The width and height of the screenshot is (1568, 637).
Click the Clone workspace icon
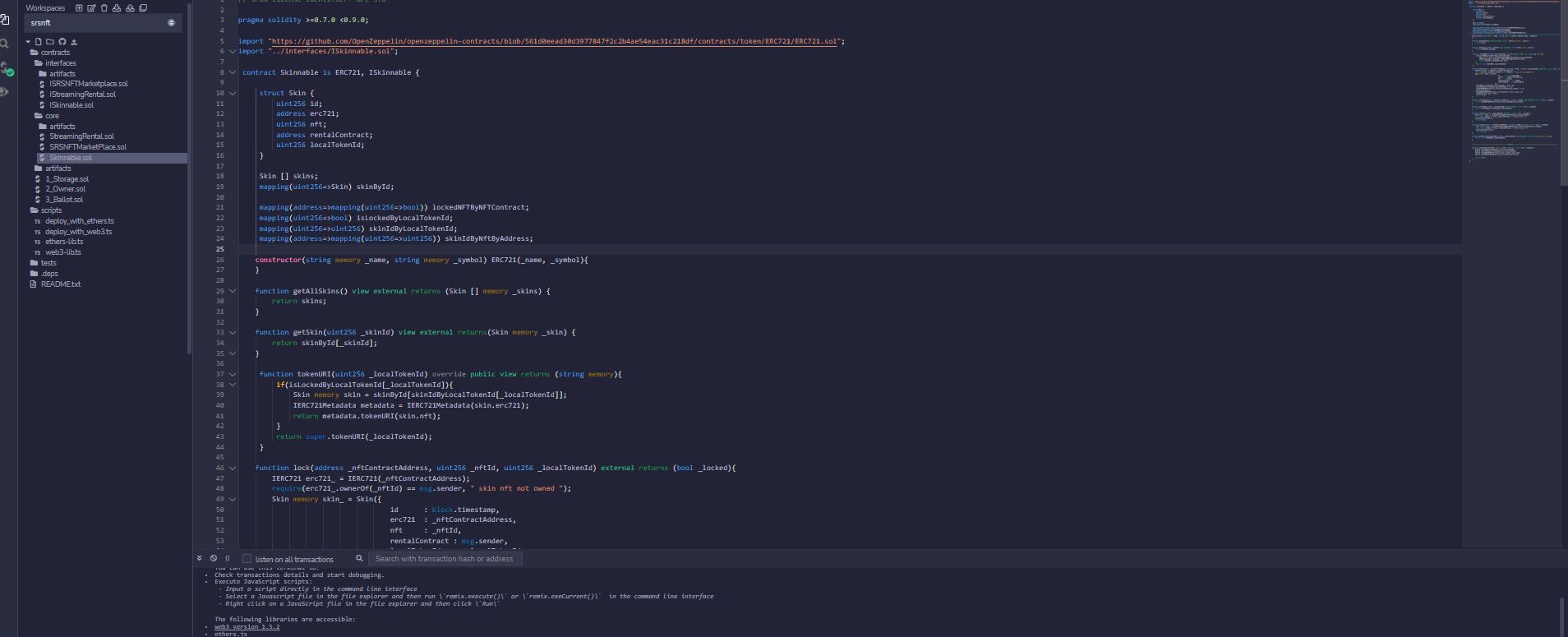pos(143,8)
